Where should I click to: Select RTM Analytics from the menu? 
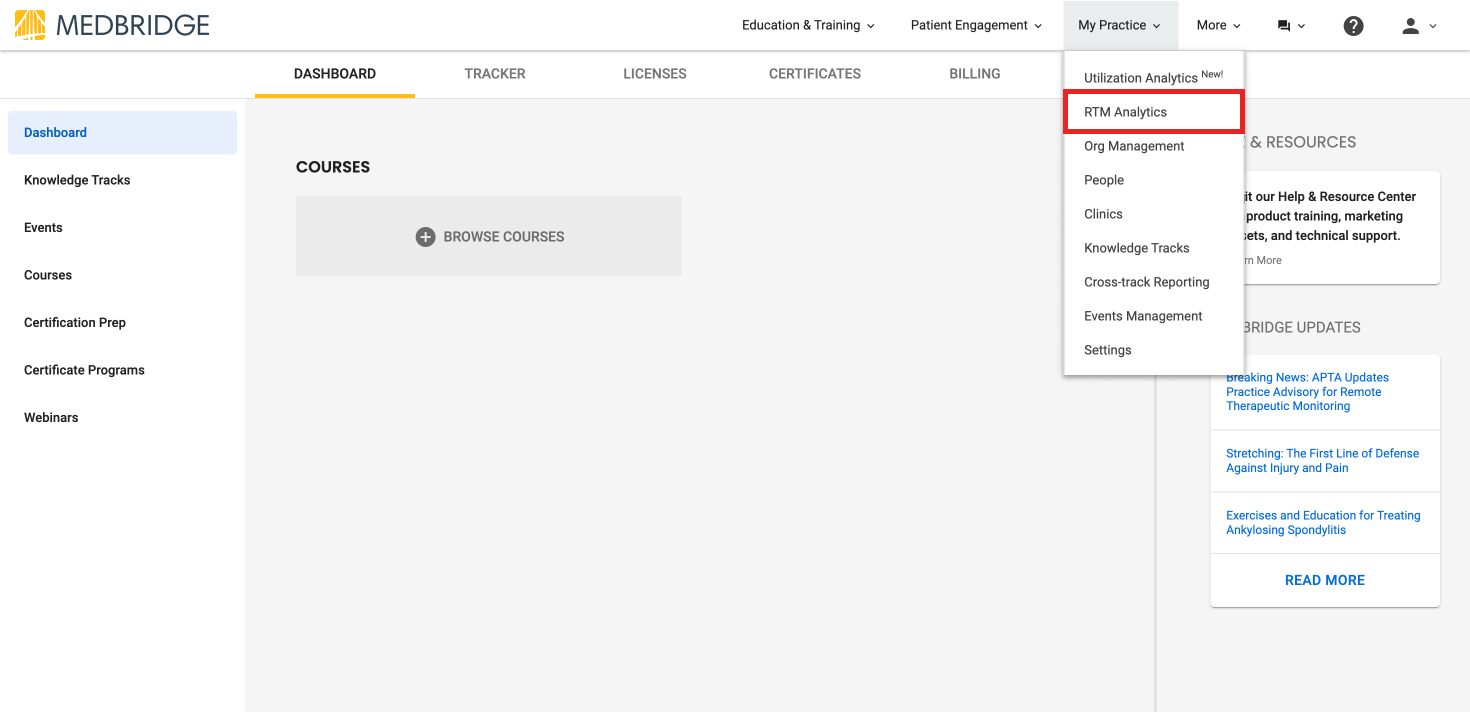1154,112
